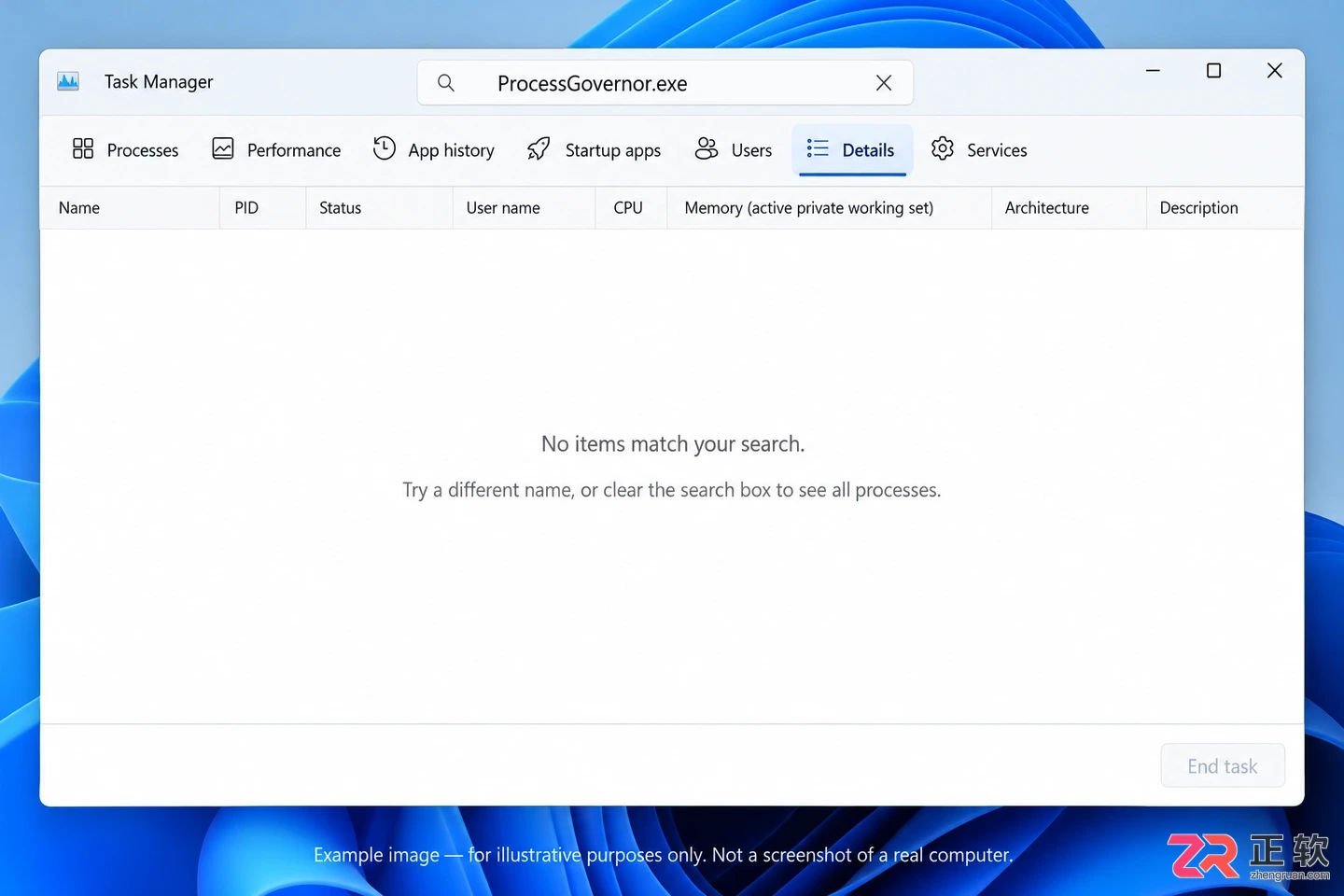Click "No items match your search." text
The image size is (1344, 896).
673,444
